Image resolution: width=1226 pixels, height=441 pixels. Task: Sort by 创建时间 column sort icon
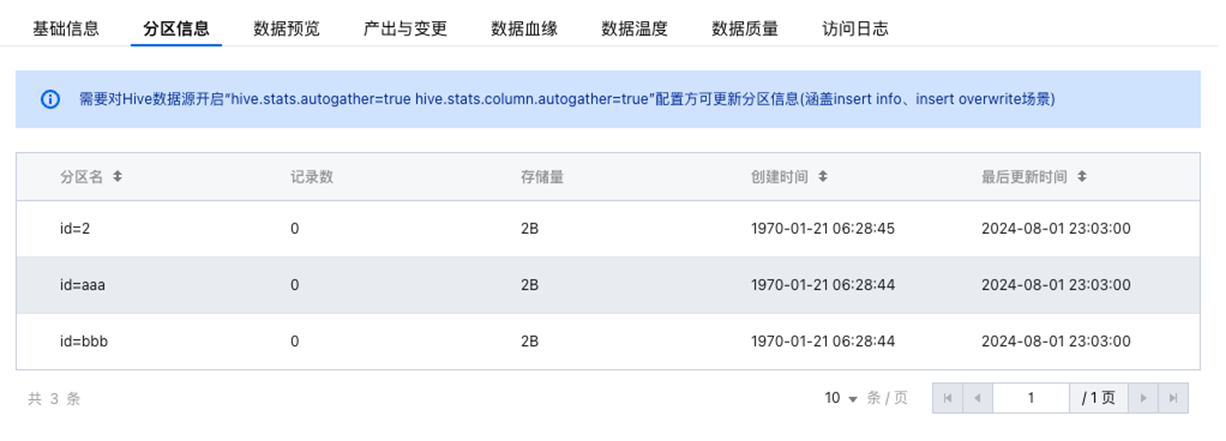(x=823, y=176)
